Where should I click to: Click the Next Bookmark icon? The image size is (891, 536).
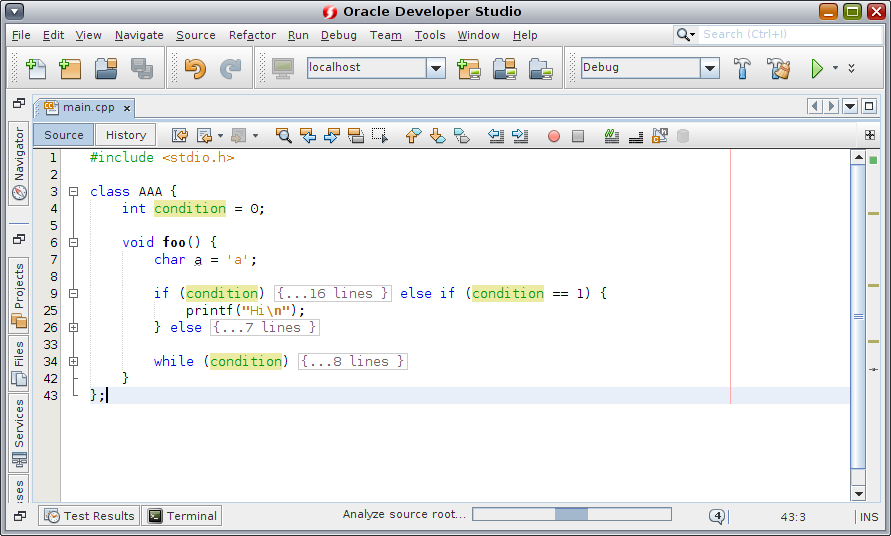(x=438, y=136)
